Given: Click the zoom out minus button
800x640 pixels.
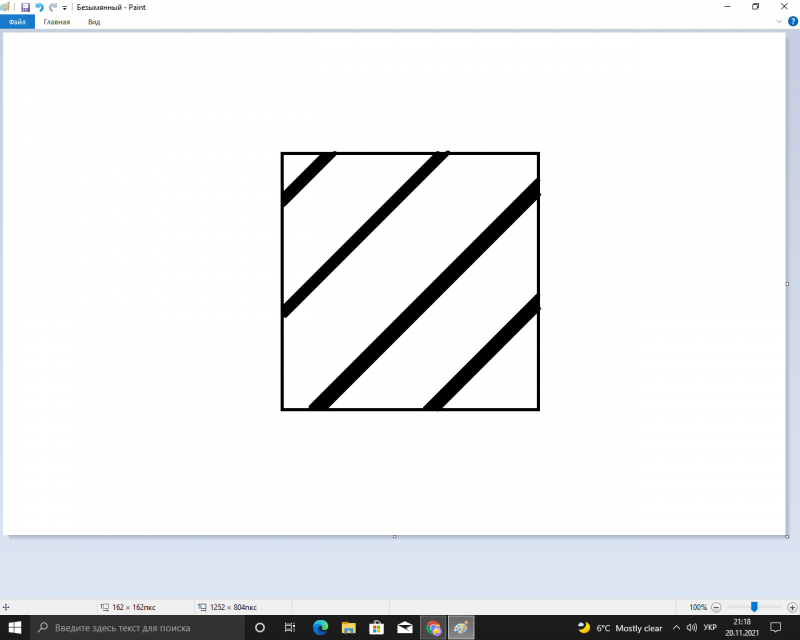Looking at the screenshot, I should 716,607.
